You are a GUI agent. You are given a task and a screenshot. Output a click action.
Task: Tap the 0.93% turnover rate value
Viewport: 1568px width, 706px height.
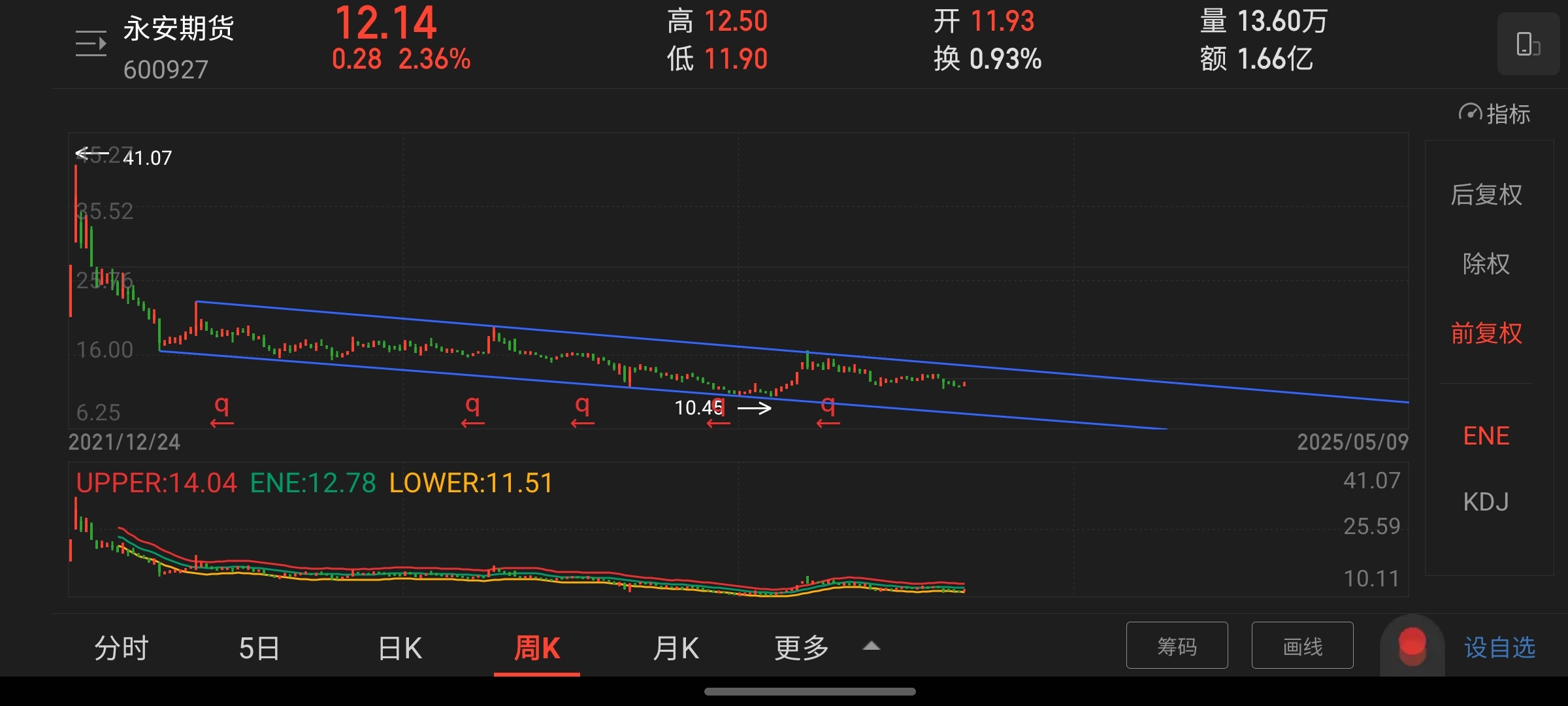(1005, 59)
